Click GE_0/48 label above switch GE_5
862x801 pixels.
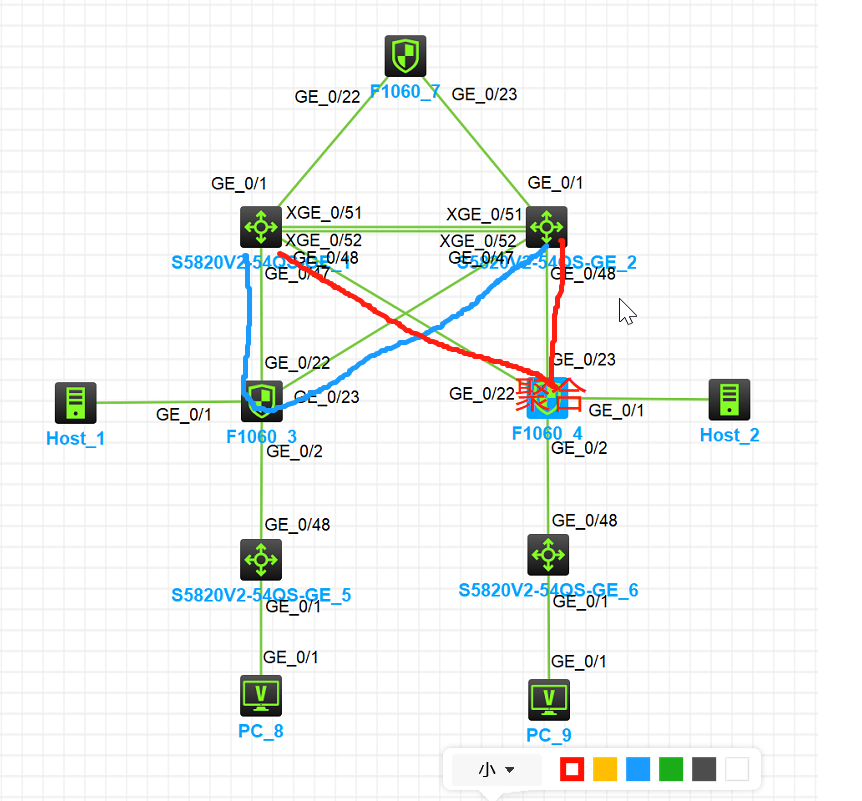297,524
